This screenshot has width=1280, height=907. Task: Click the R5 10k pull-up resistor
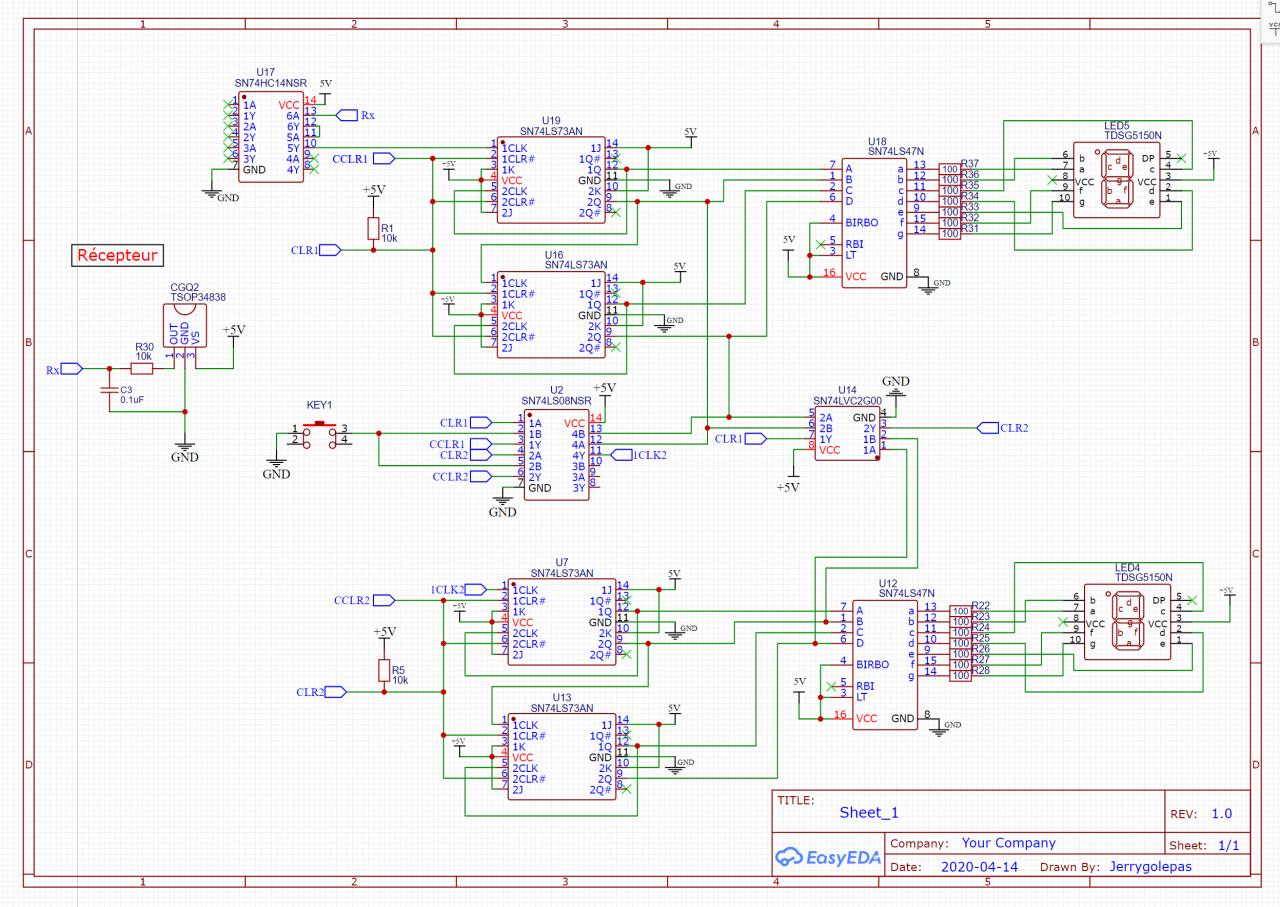pyautogui.click(x=384, y=671)
